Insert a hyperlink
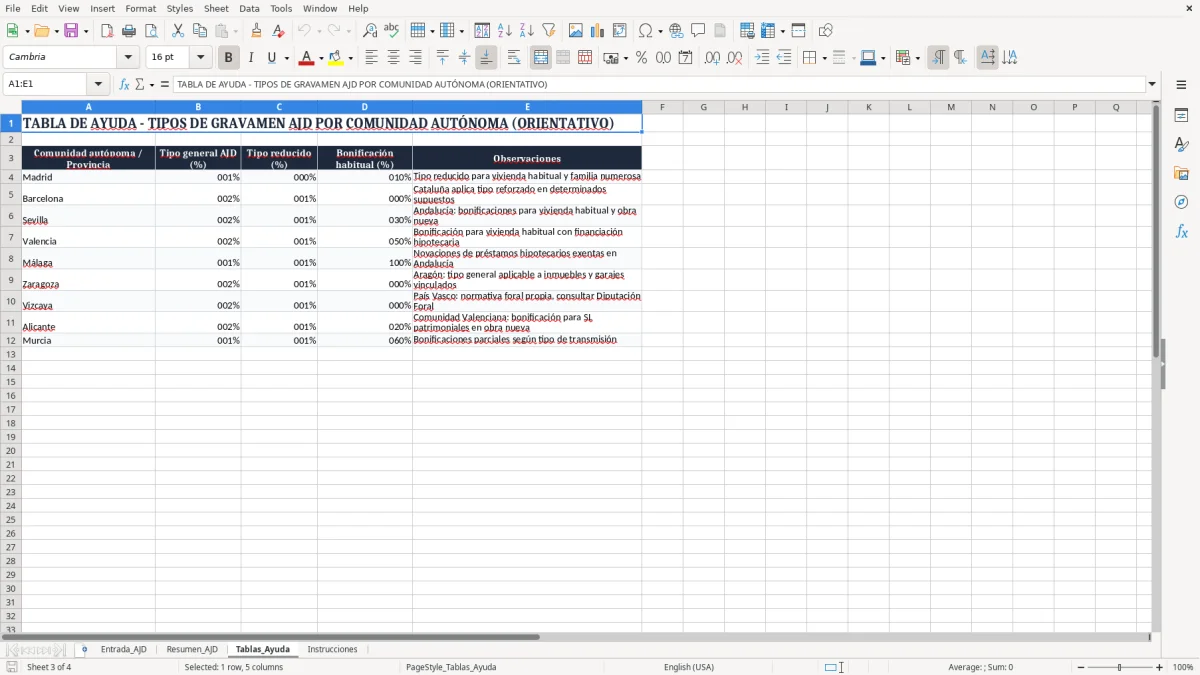Viewport: 1200px width, 675px height. [x=676, y=31]
